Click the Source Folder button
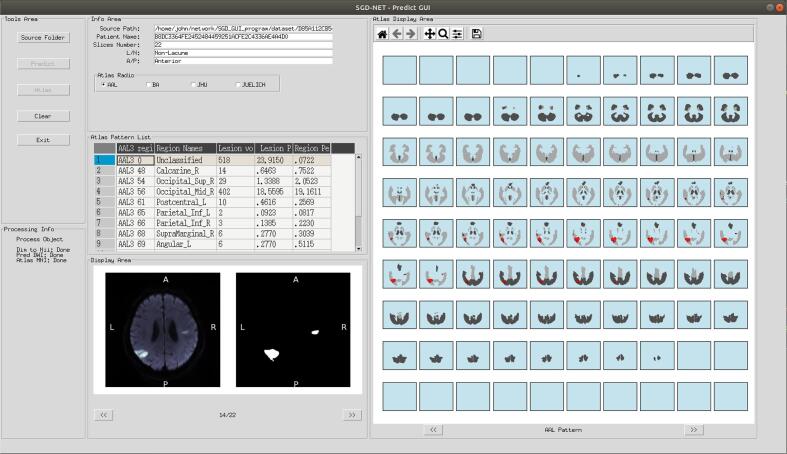Screen dimensions: 787x454 click(x=43, y=38)
